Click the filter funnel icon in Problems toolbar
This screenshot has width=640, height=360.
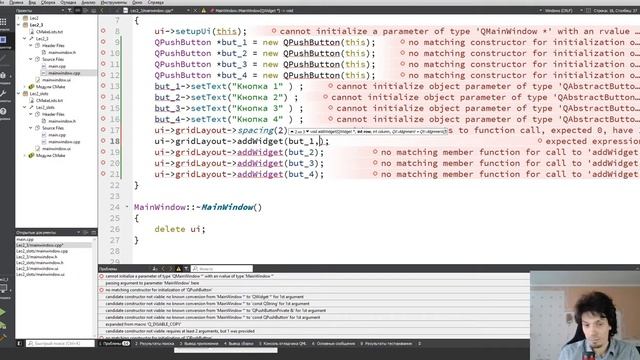click(186, 269)
